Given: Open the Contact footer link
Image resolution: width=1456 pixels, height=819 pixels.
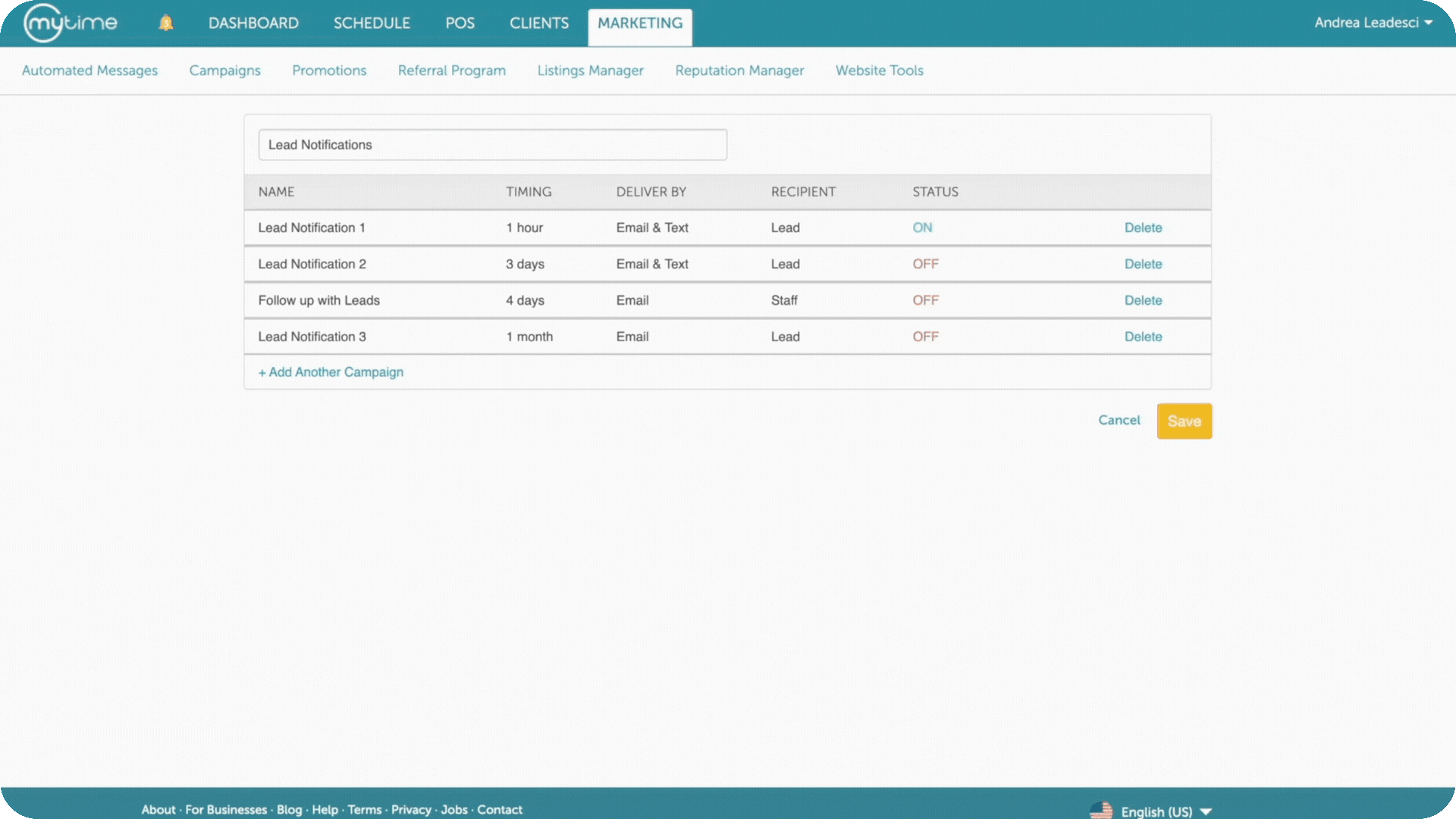Looking at the screenshot, I should pyautogui.click(x=500, y=810).
